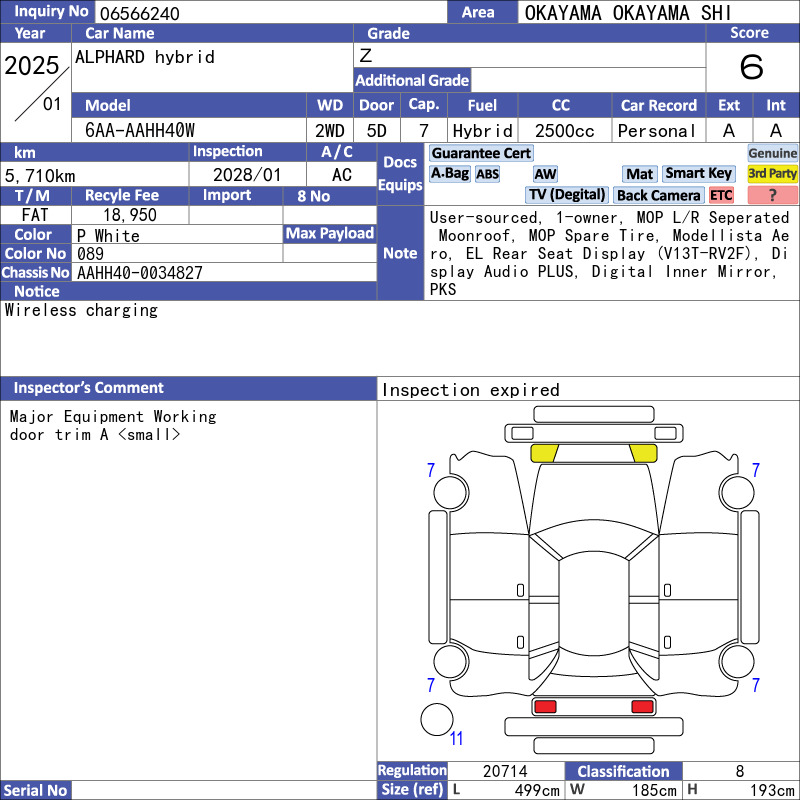Click the Serial No label
The image size is (800, 800).
click(35, 790)
